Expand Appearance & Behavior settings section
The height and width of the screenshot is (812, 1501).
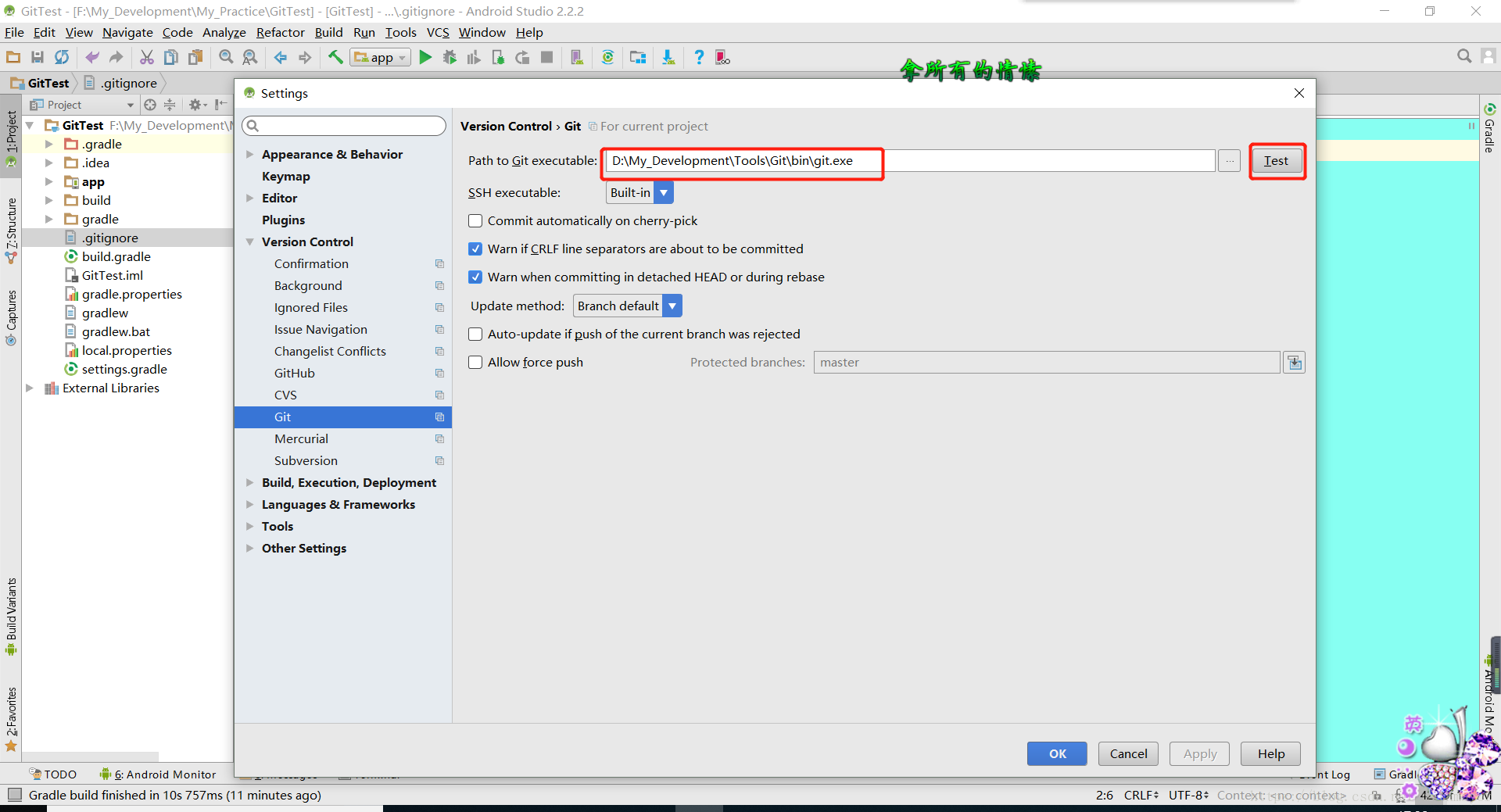coord(250,155)
